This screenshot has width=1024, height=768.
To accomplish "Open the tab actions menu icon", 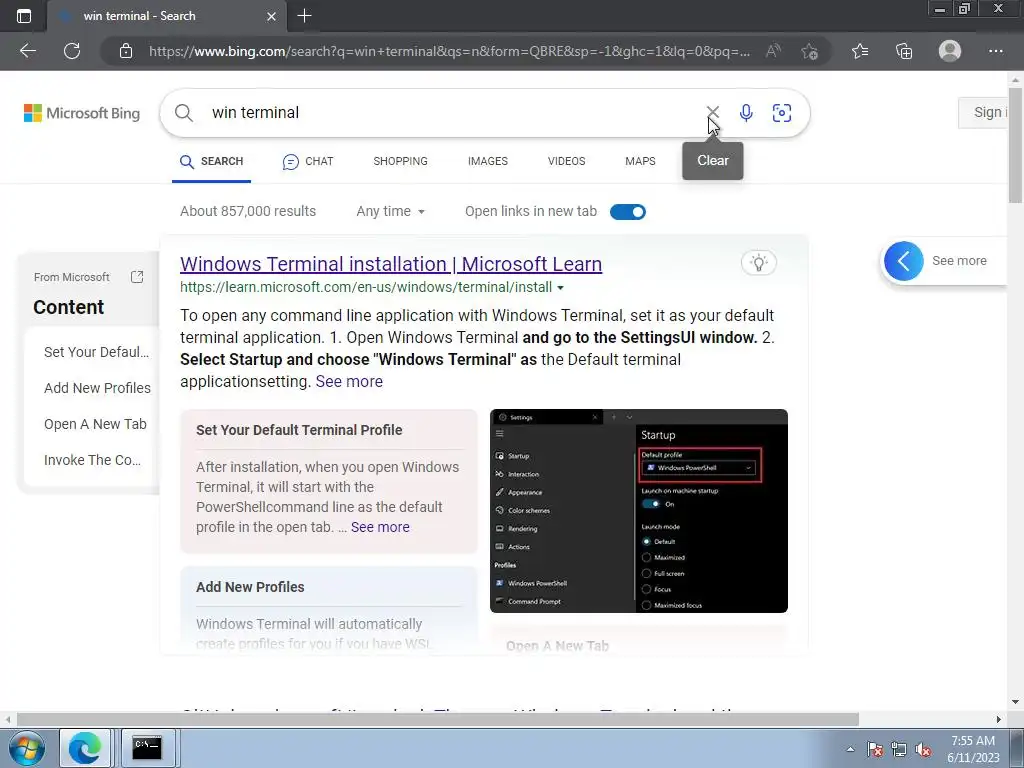I will [x=24, y=16].
